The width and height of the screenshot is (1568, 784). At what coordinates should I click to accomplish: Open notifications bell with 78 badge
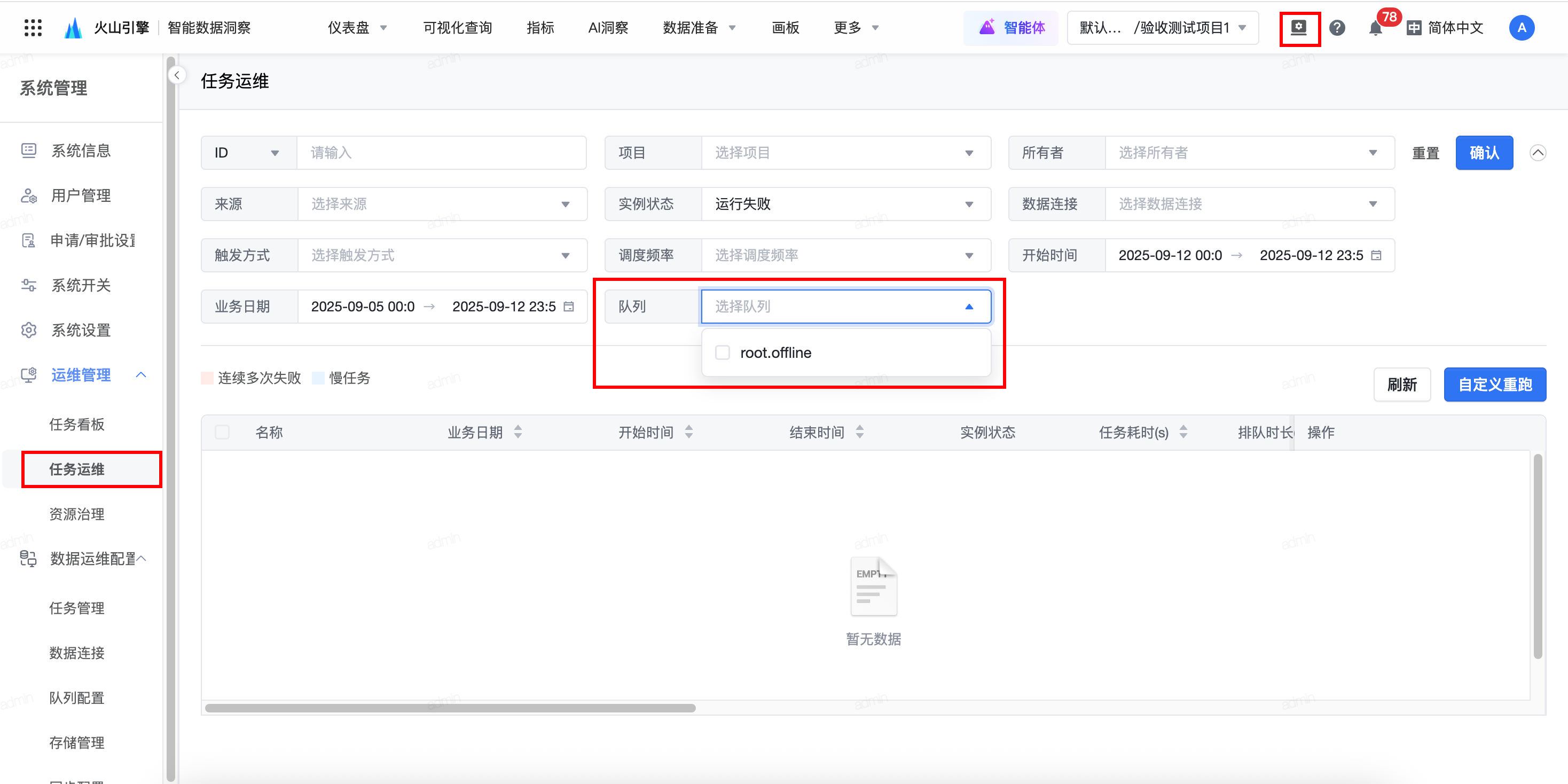(x=1376, y=28)
